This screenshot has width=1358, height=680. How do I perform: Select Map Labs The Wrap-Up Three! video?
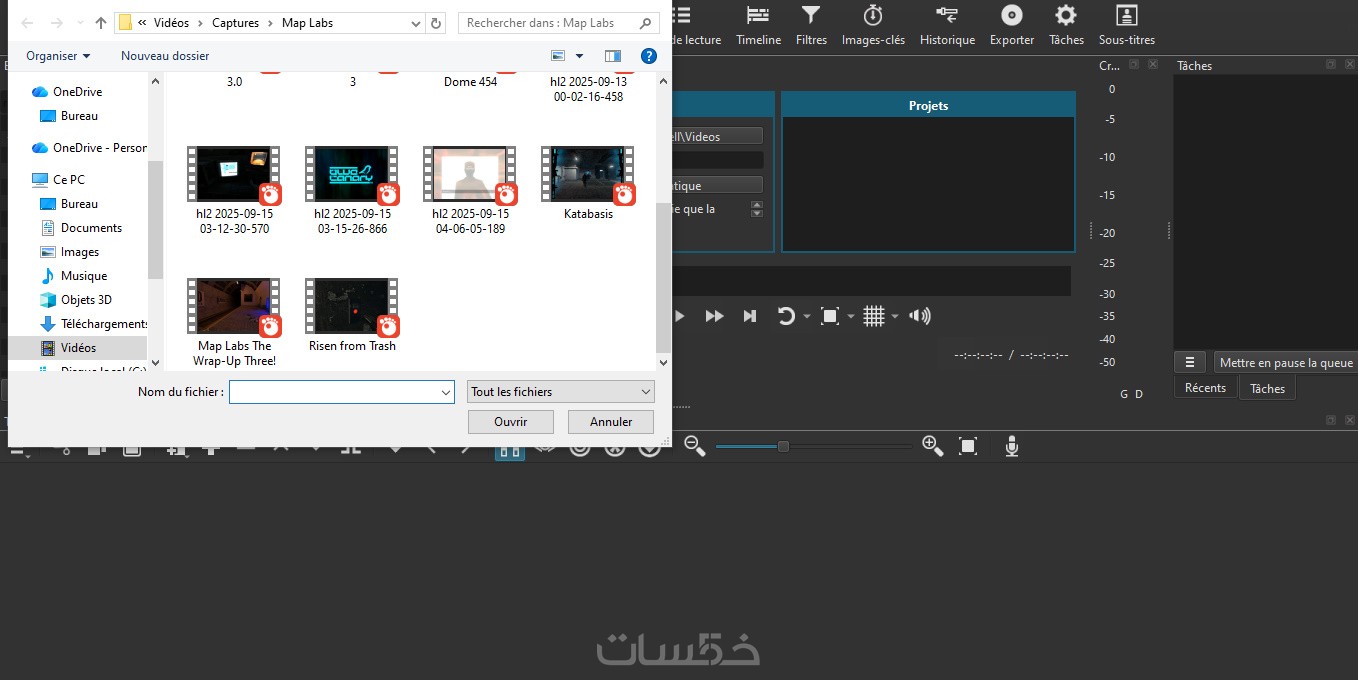click(234, 322)
